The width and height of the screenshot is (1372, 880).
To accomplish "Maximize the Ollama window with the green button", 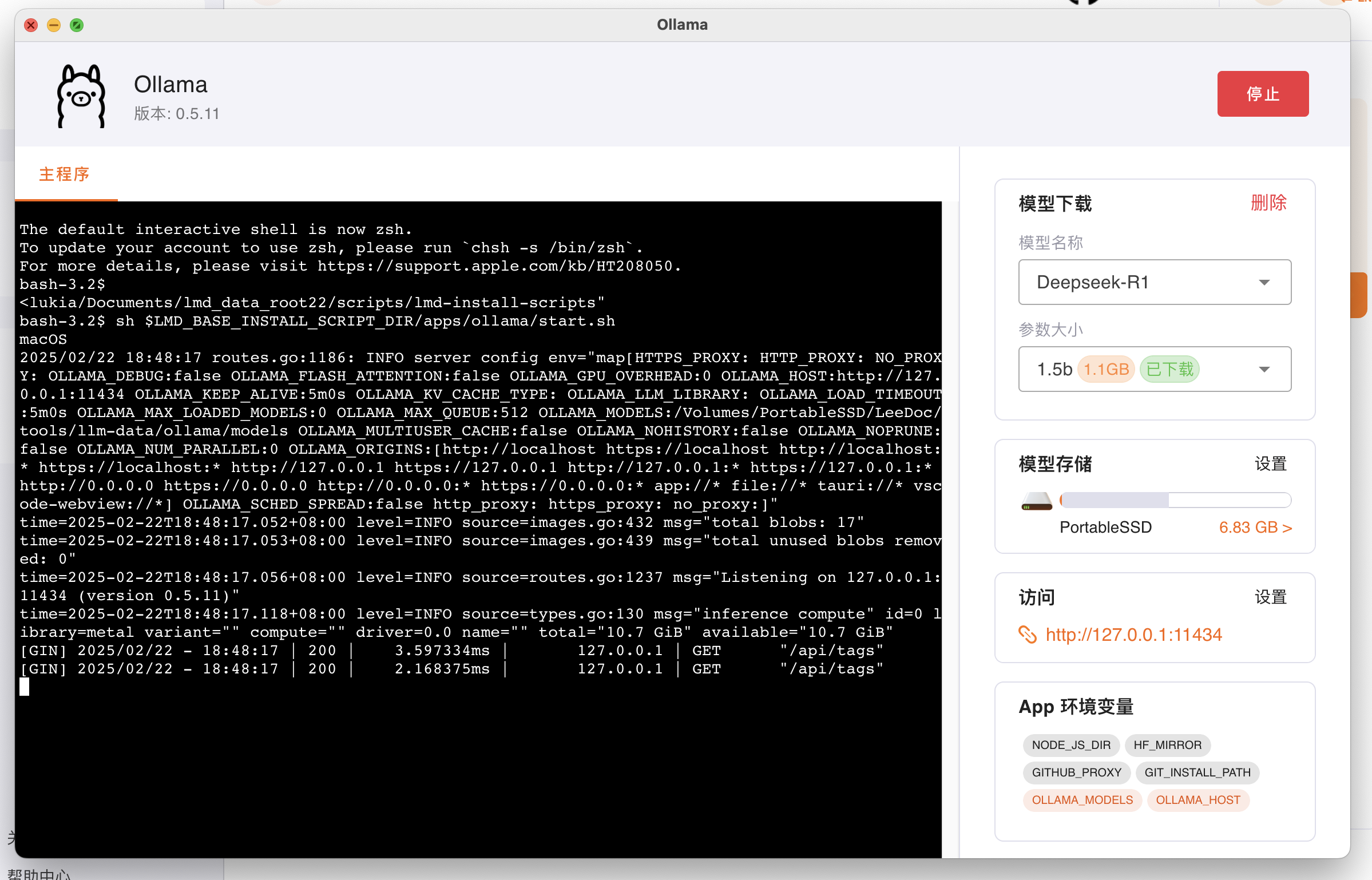I will pos(77,25).
